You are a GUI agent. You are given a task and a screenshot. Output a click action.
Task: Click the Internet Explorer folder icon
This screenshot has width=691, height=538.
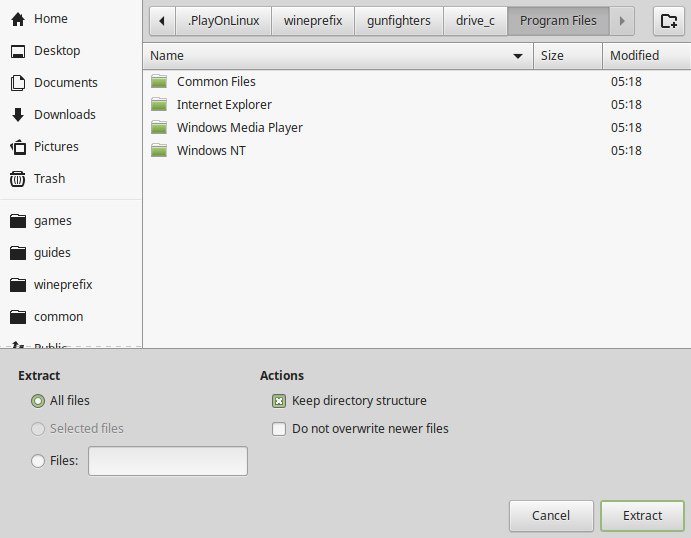click(159, 104)
